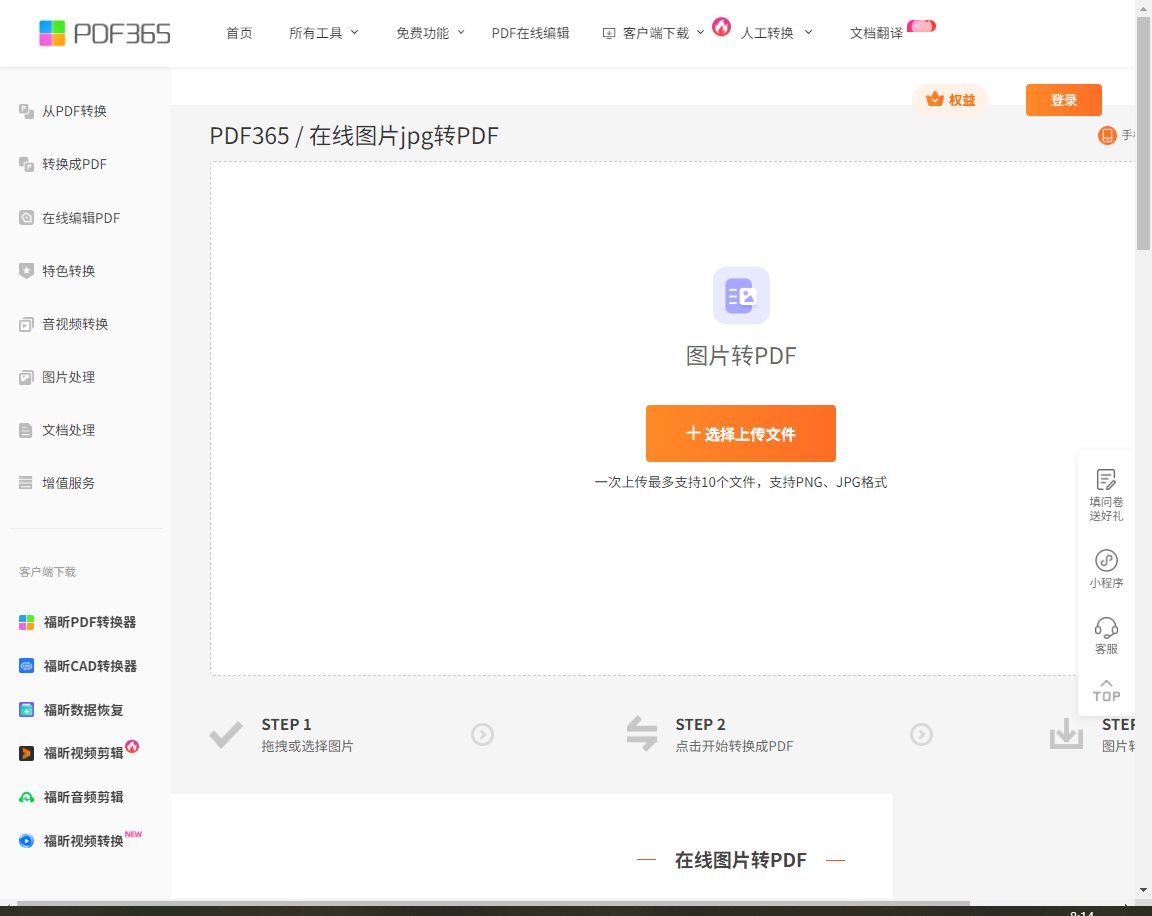Viewport: 1152px width, 916px height.
Task: Click the 客户端下载 sidebar heading
Action: [48, 571]
